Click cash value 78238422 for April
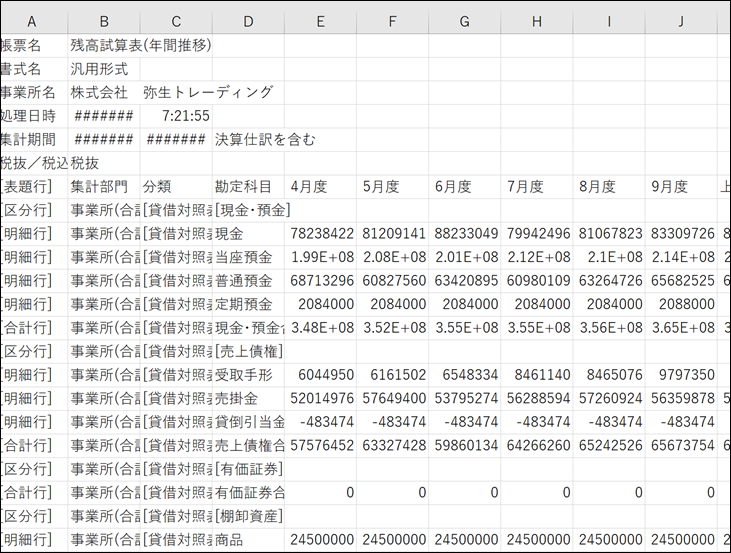731x553 pixels. [320, 234]
